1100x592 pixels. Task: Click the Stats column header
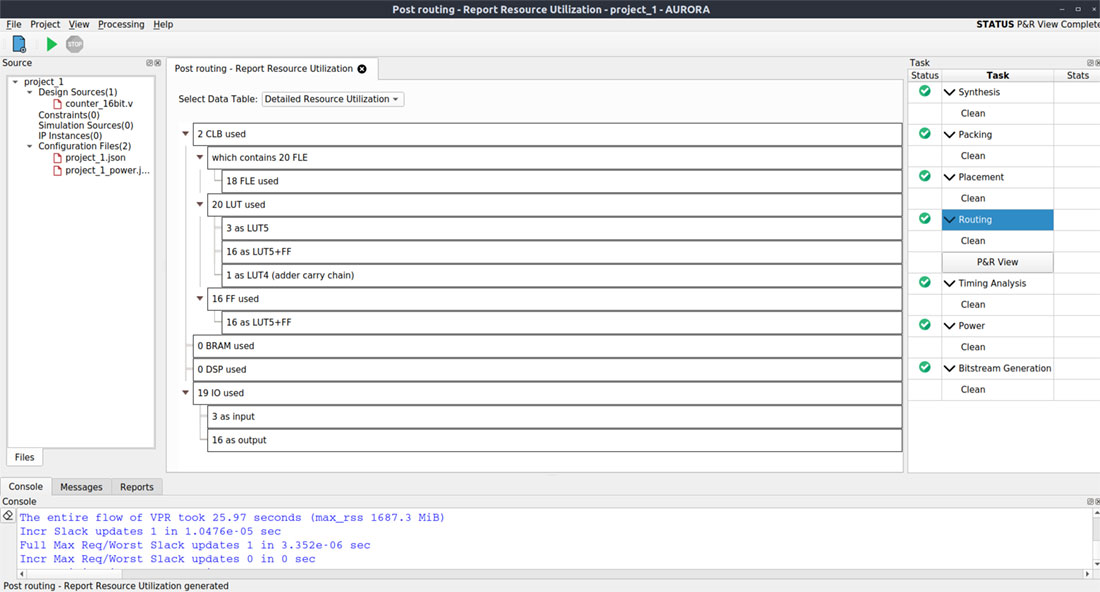[1078, 76]
